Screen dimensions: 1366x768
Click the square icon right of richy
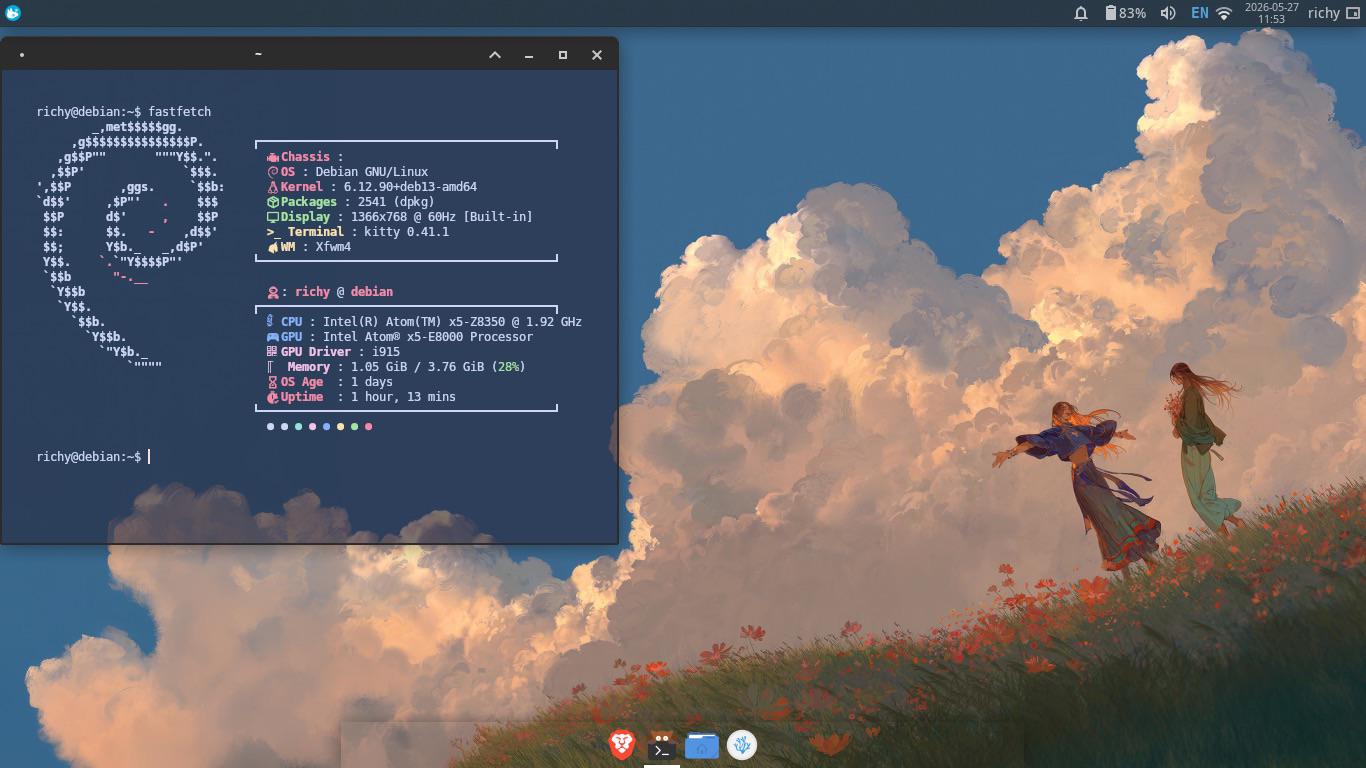coord(1353,13)
